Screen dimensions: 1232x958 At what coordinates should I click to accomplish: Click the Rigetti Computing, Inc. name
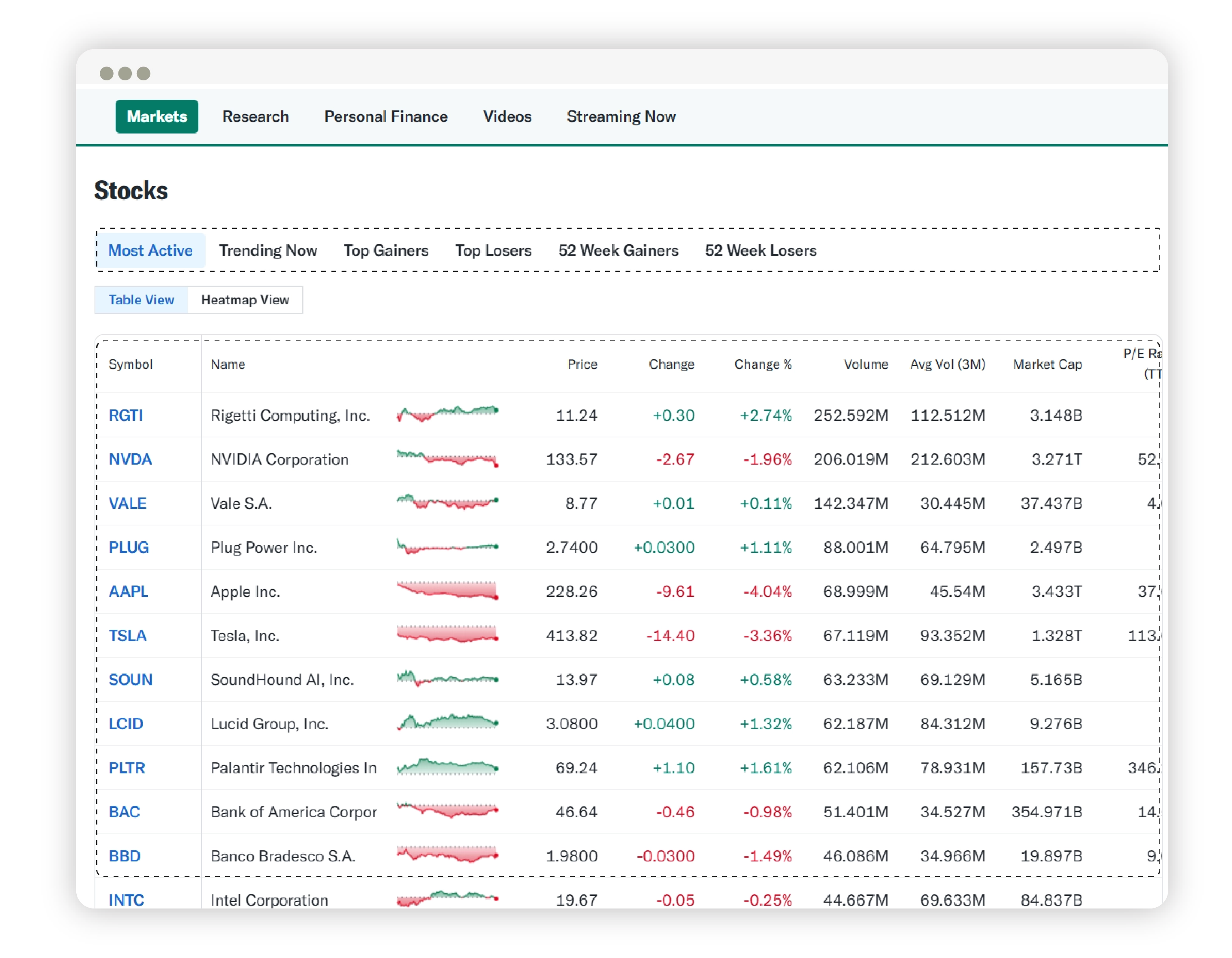coord(290,415)
